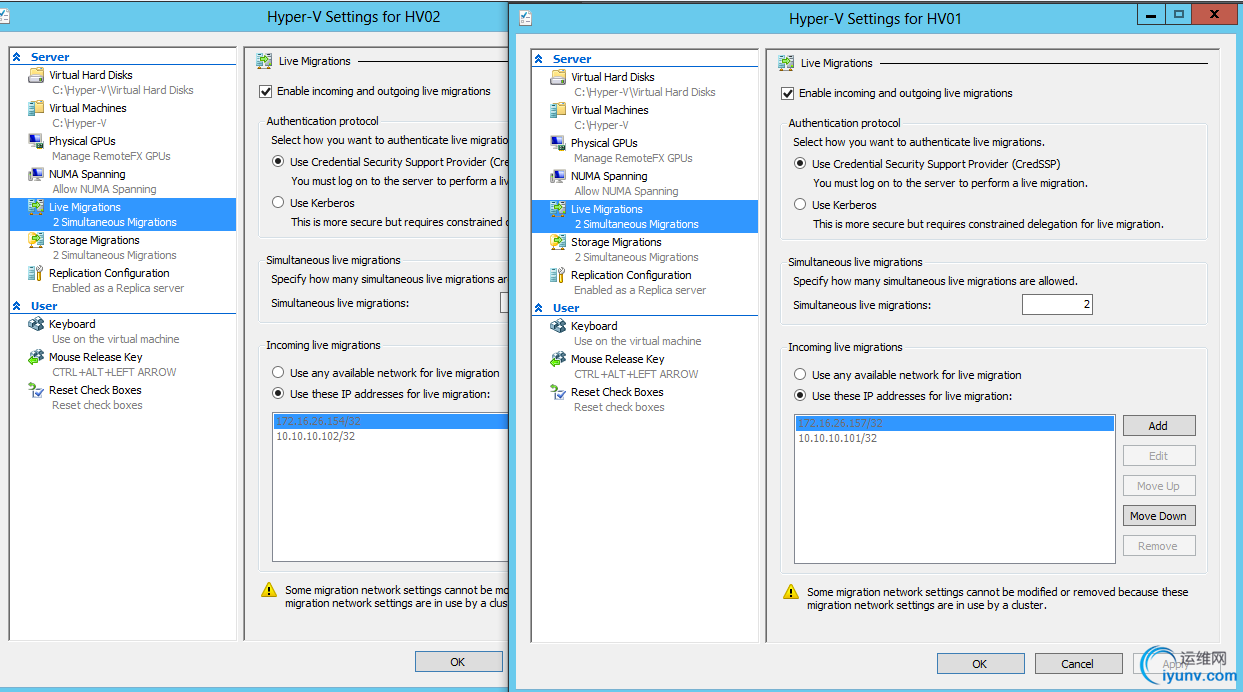Viewport: 1243px width, 692px height.
Task: Click Replication Configuration icon in HV01 window
Action: click(558, 275)
